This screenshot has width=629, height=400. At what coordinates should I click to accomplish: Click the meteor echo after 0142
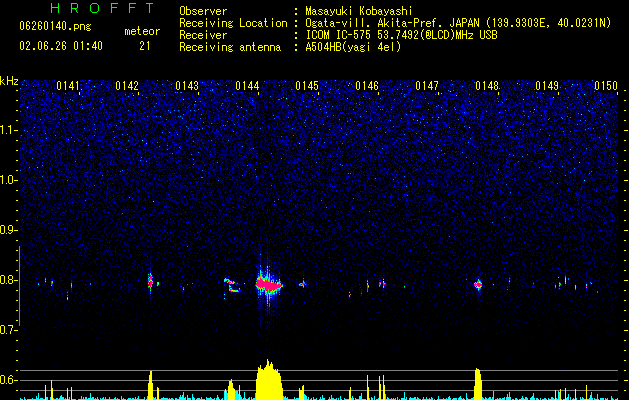click(150, 281)
